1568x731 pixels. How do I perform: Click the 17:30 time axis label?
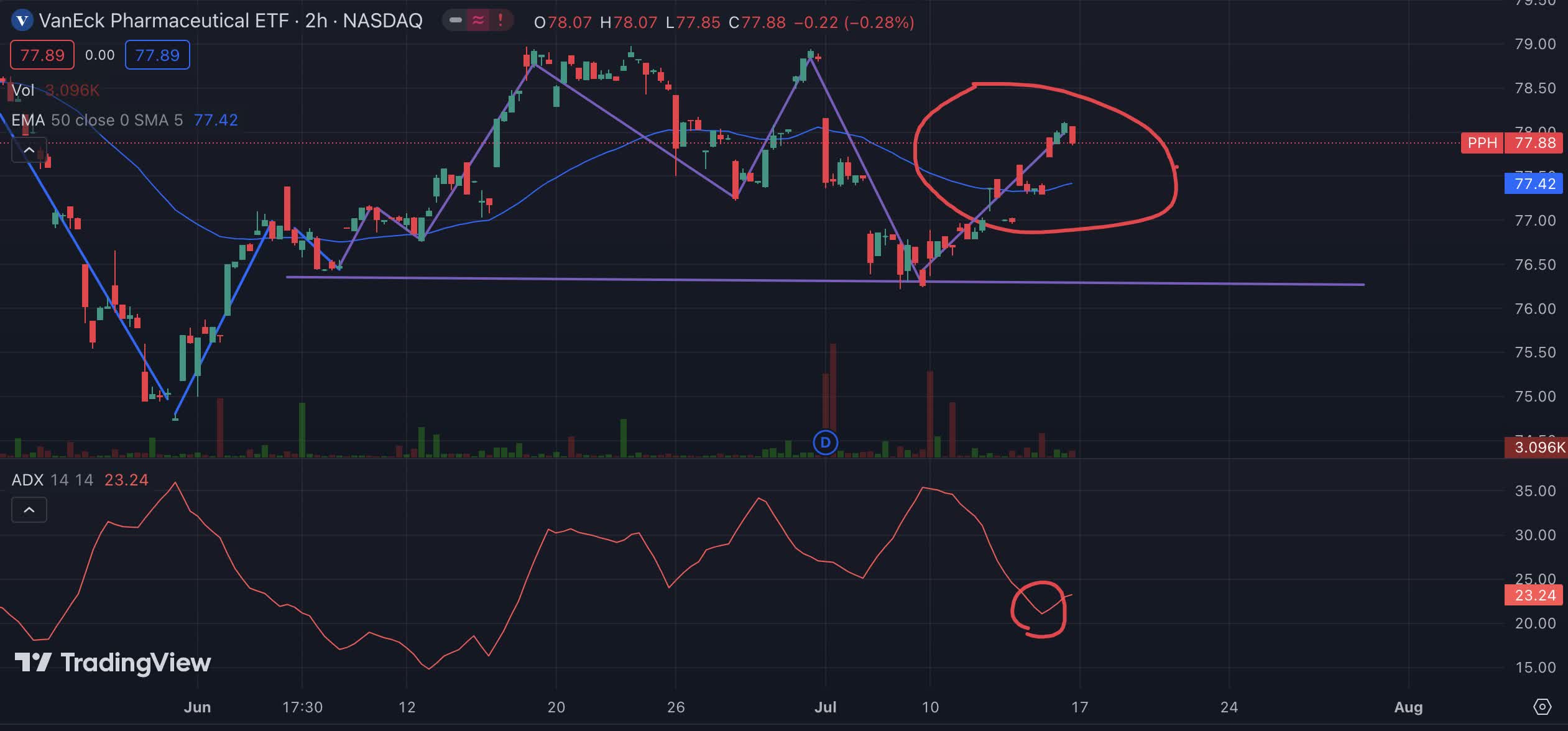tap(302, 707)
